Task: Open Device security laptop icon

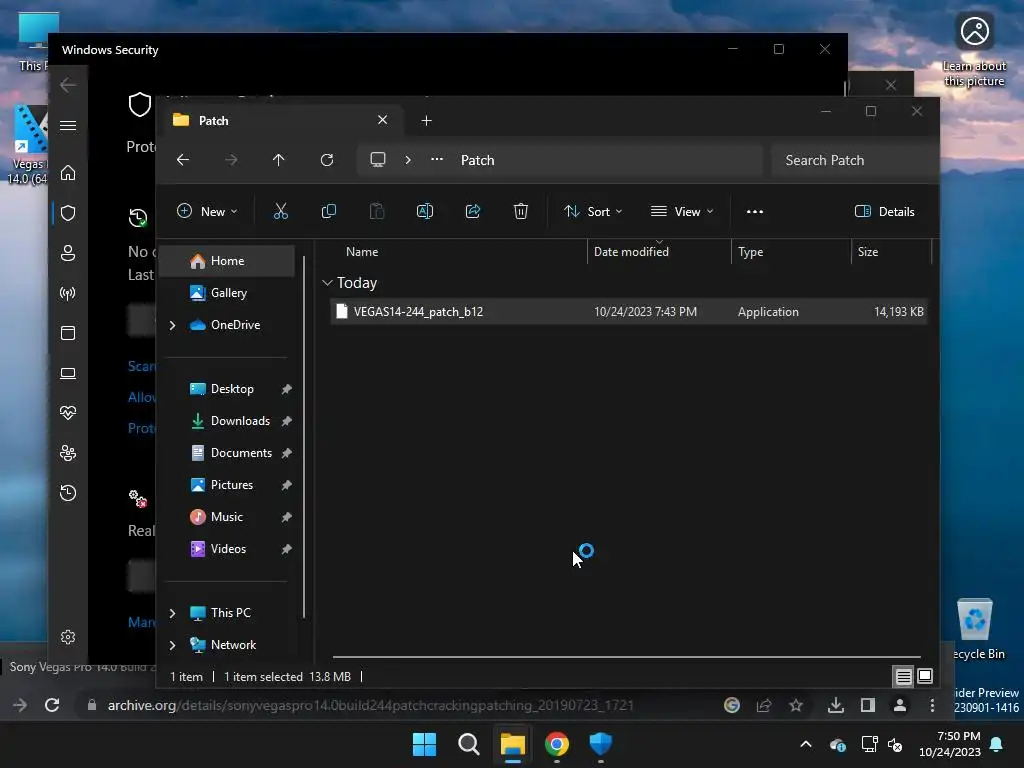Action: click(68, 373)
